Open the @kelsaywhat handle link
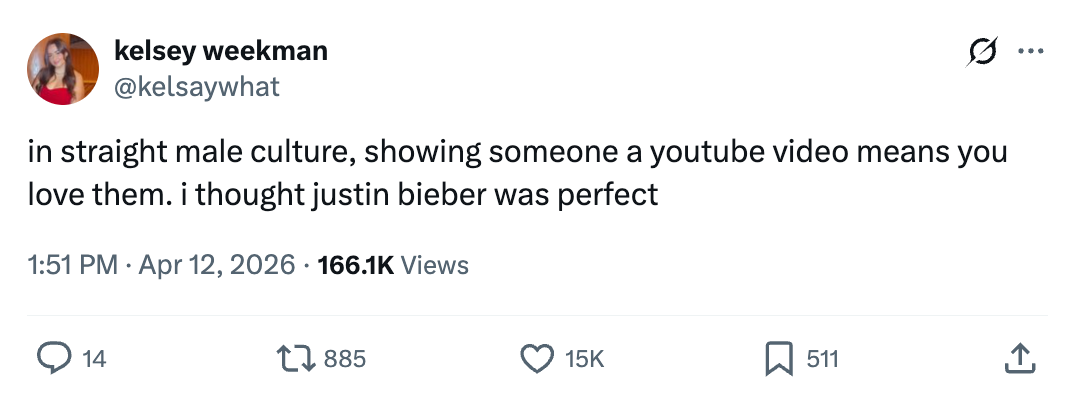Viewport: 1074px width, 402px height. pyautogui.click(x=198, y=87)
